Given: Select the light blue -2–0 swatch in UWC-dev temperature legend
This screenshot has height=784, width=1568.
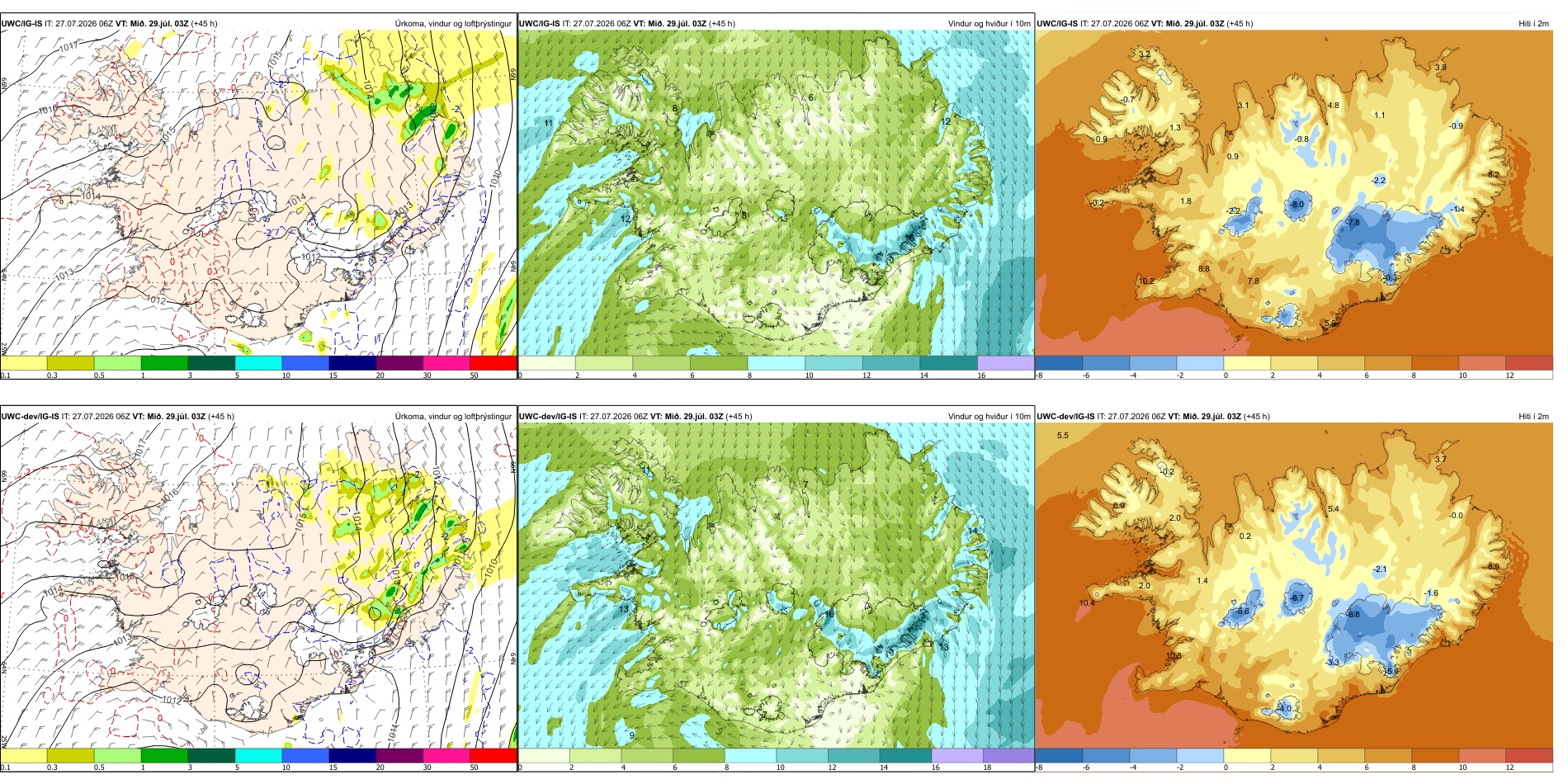Looking at the screenshot, I should [x=1200, y=756].
